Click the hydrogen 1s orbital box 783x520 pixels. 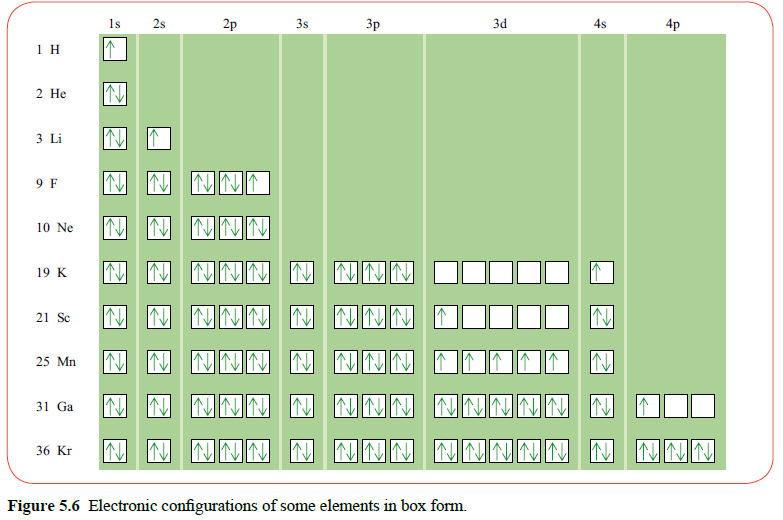(x=115, y=49)
